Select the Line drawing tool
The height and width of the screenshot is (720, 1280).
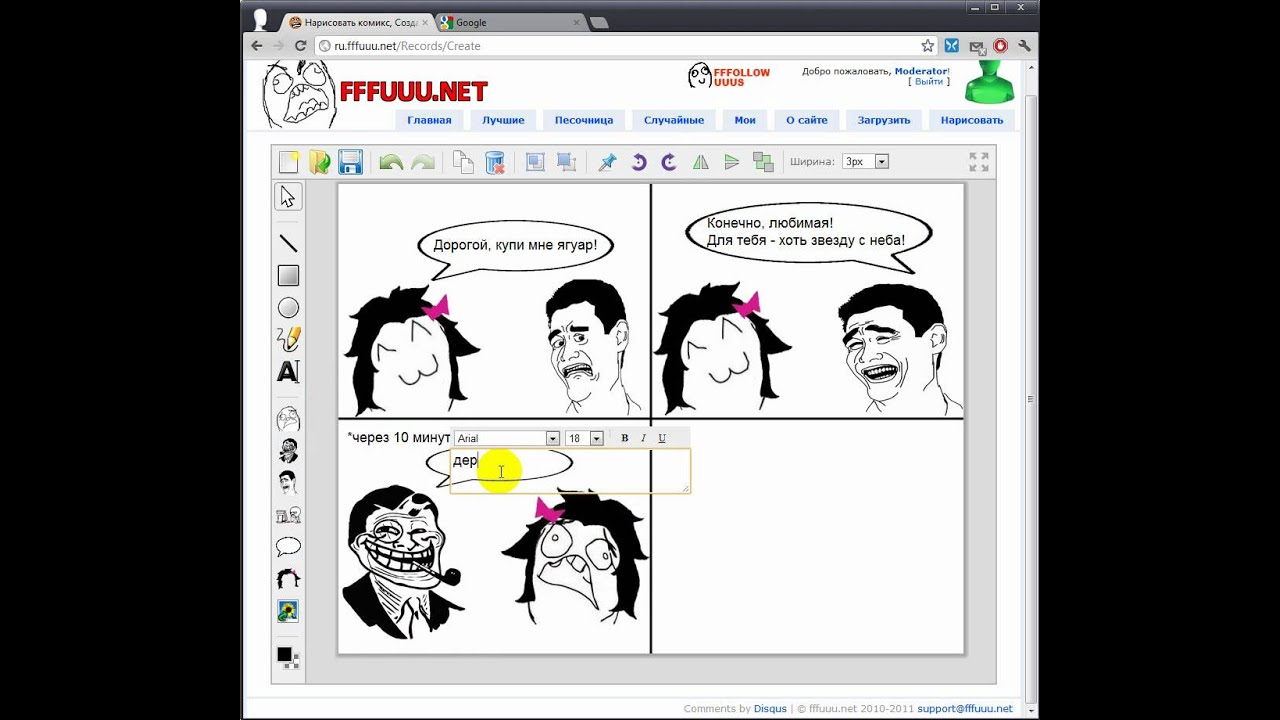[x=288, y=243]
